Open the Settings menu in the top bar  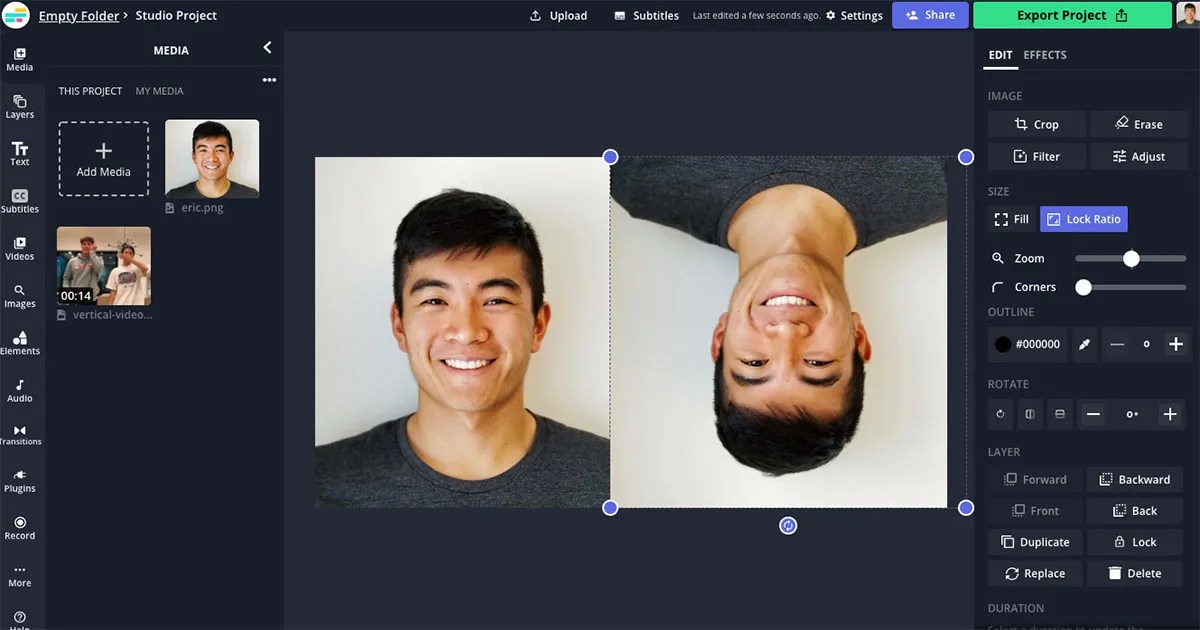point(855,15)
